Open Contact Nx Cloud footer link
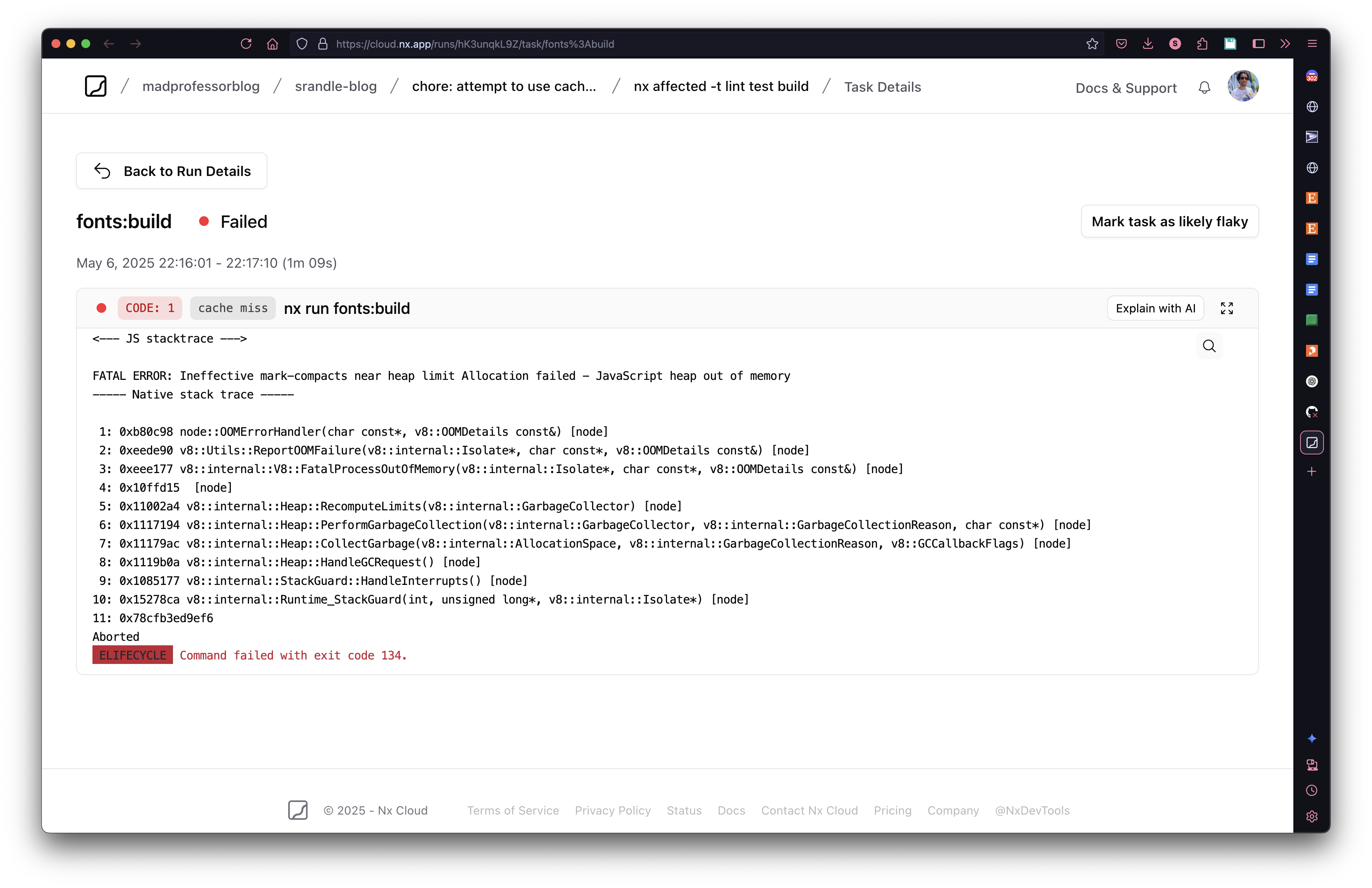 (809, 810)
